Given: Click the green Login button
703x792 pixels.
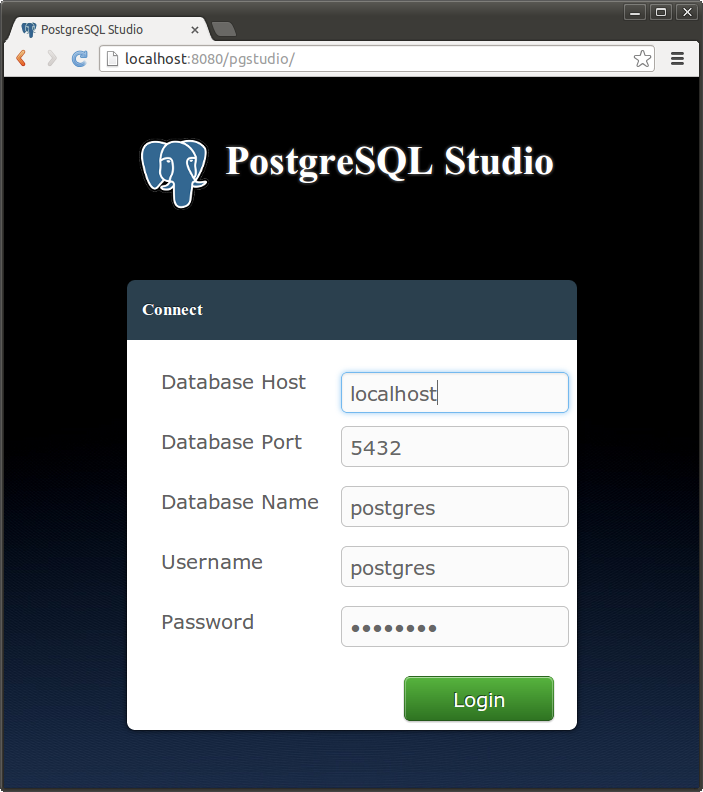Looking at the screenshot, I should (x=479, y=699).
